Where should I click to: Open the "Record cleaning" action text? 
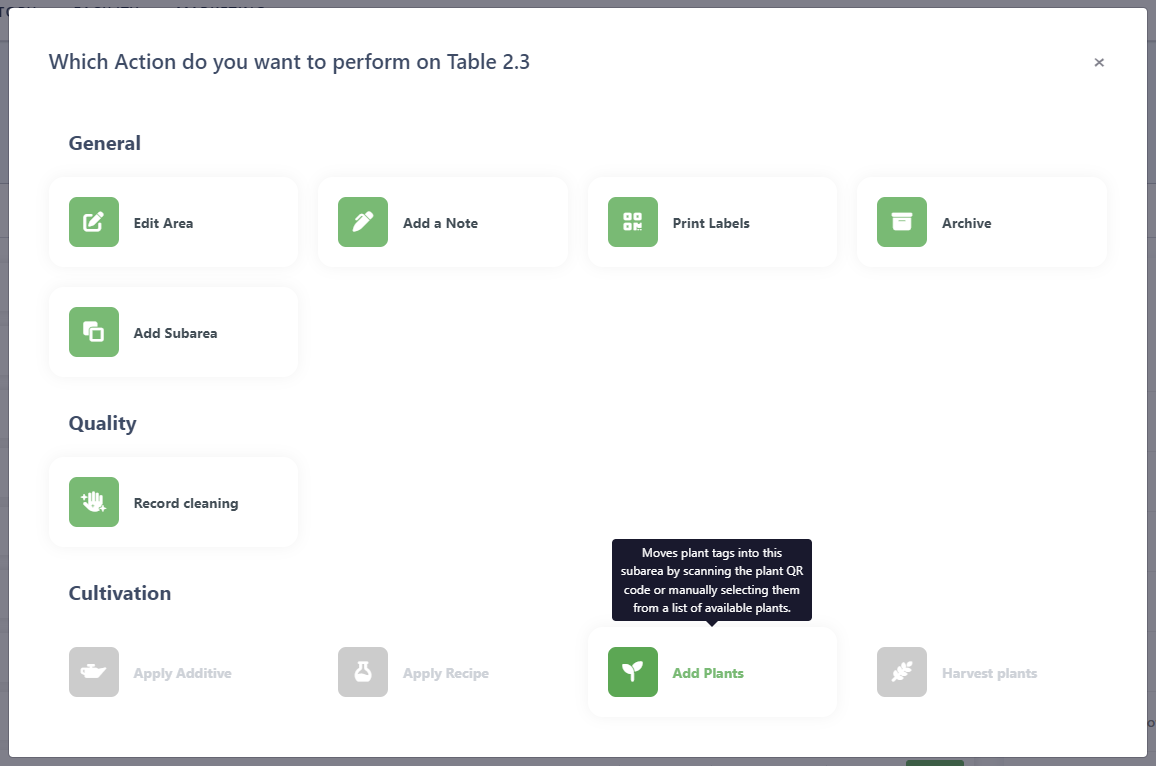click(x=186, y=503)
